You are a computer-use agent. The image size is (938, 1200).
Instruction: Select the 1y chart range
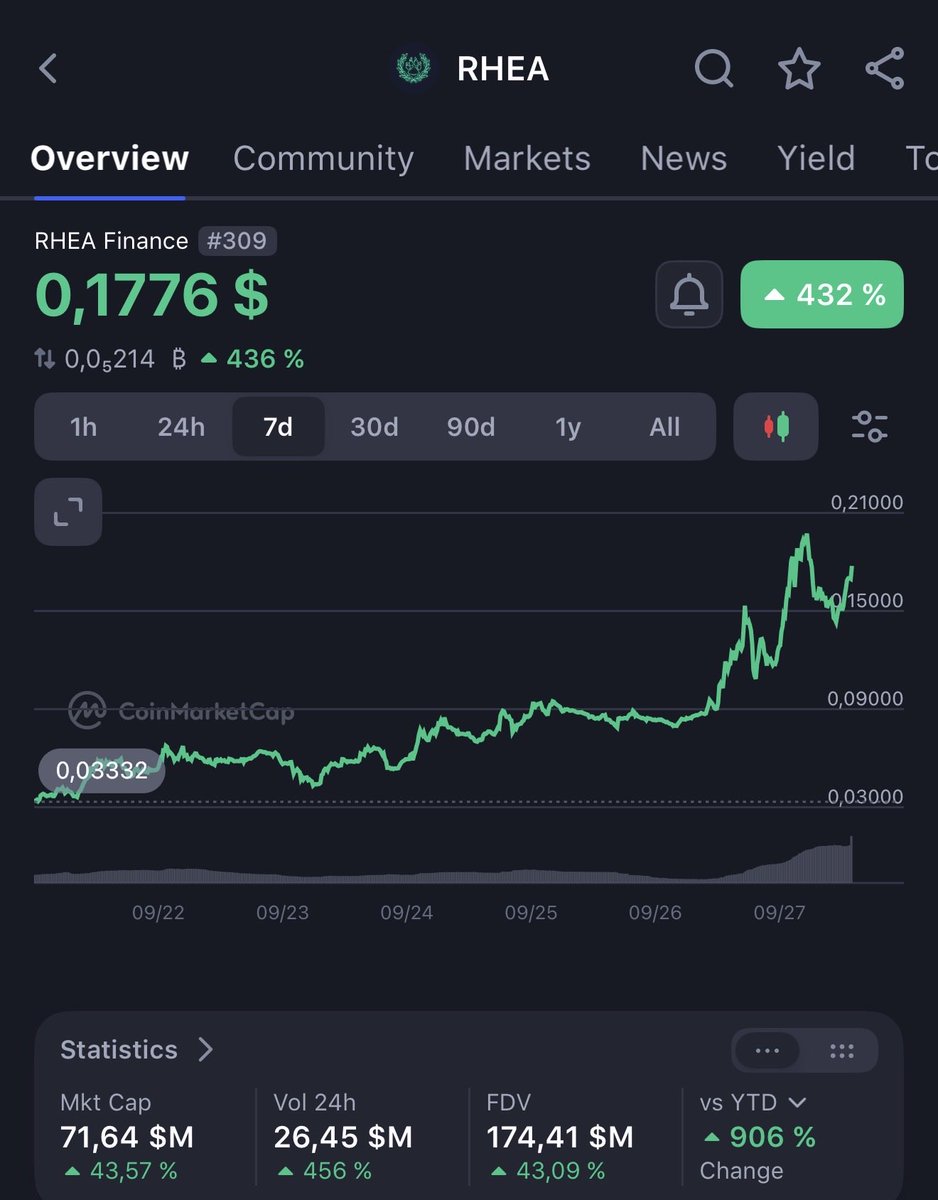[x=568, y=427]
